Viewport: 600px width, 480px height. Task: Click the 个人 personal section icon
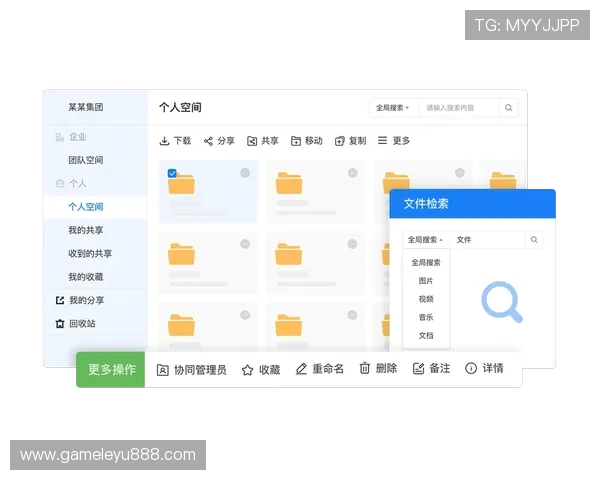click(x=60, y=183)
